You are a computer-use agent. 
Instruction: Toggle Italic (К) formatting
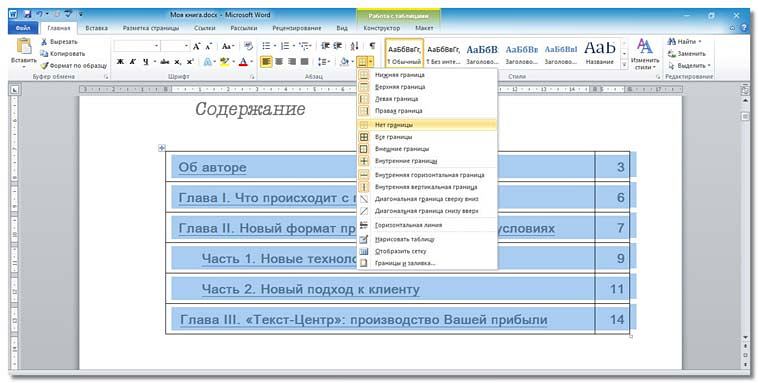coord(132,62)
